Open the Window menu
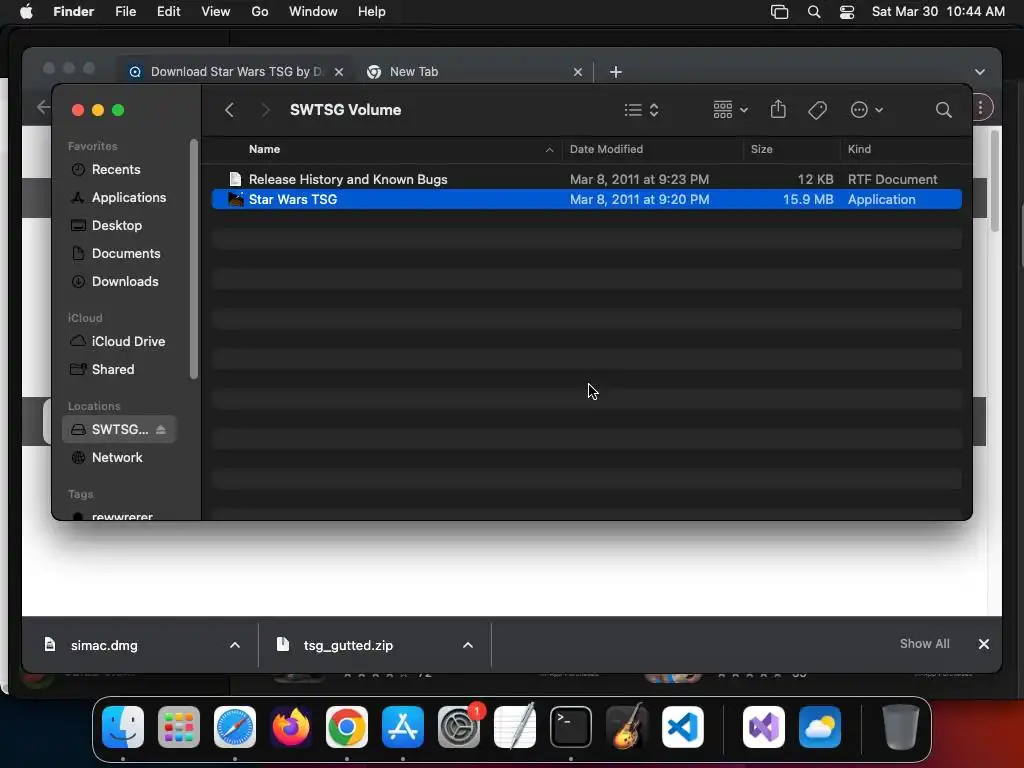This screenshot has width=1024, height=768. (x=313, y=12)
